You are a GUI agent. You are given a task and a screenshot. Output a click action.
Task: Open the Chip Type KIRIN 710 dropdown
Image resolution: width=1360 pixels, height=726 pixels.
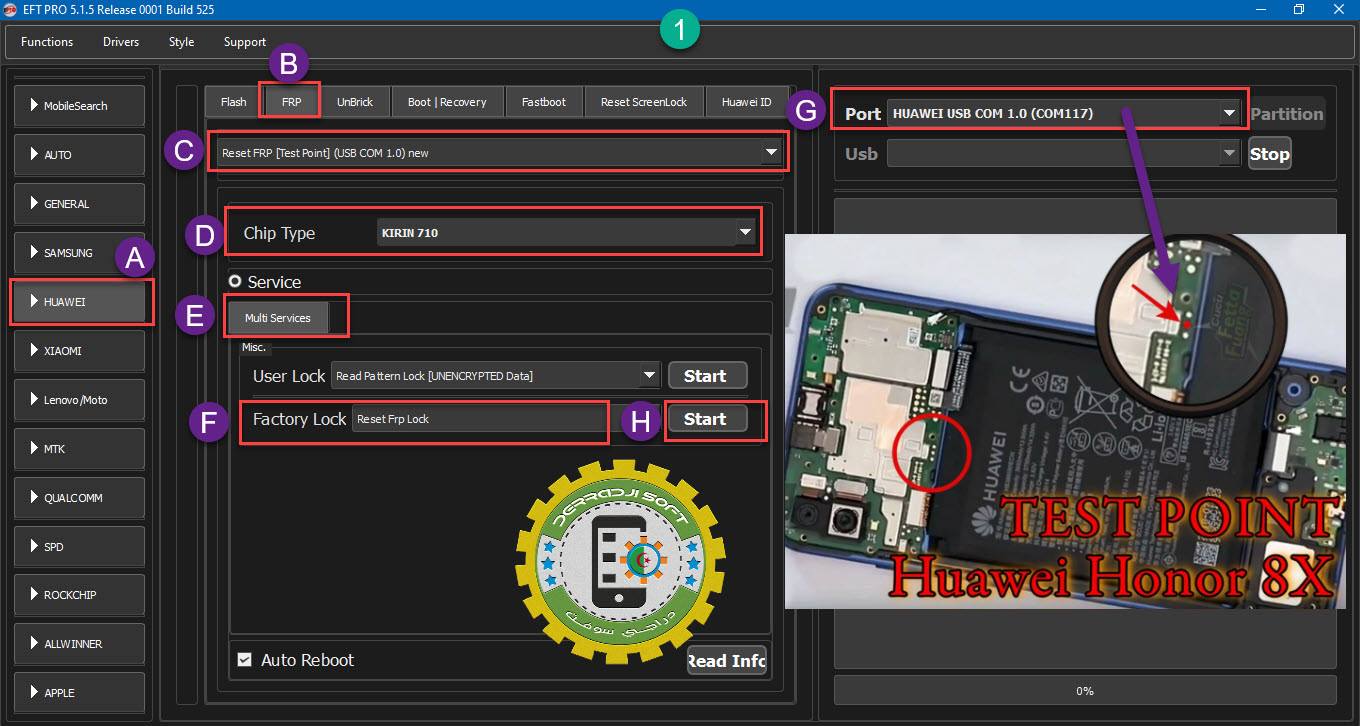(566, 233)
